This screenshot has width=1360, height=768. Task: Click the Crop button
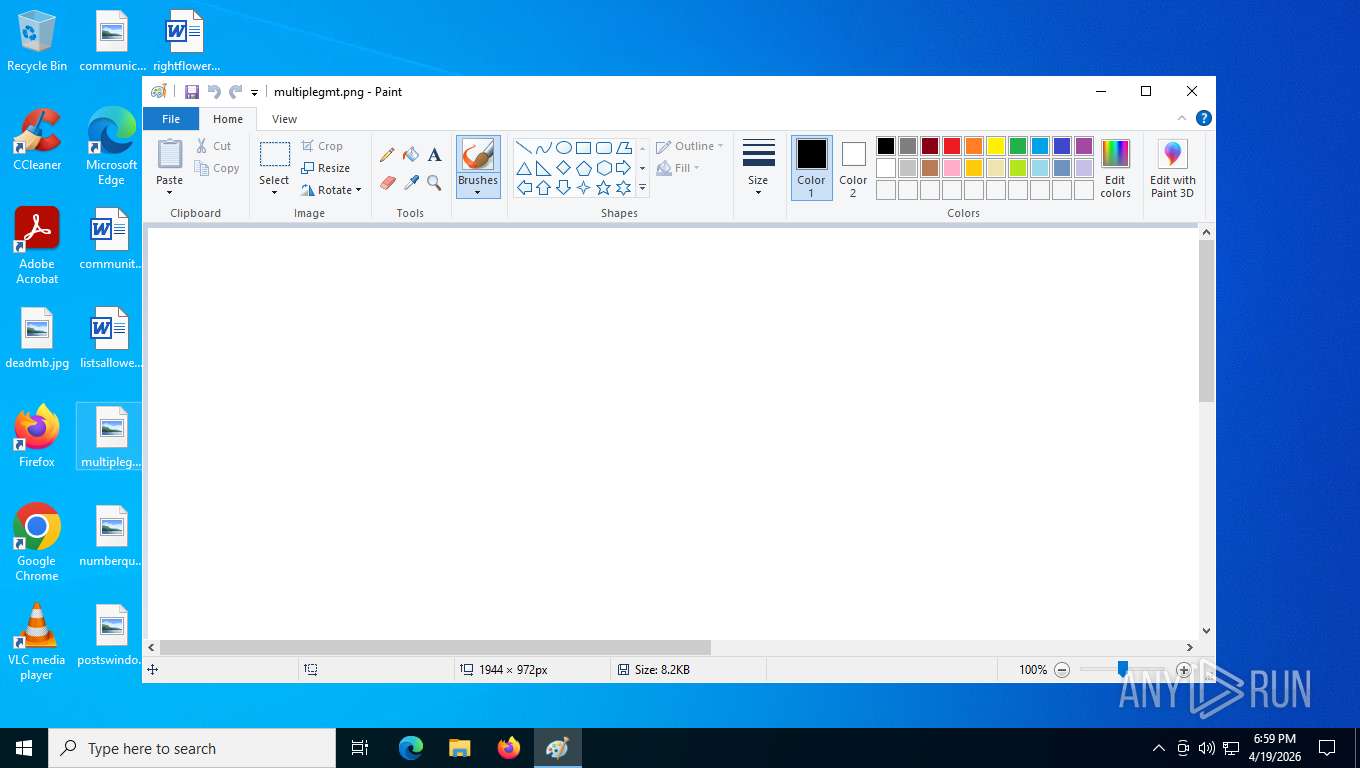point(322,146)
